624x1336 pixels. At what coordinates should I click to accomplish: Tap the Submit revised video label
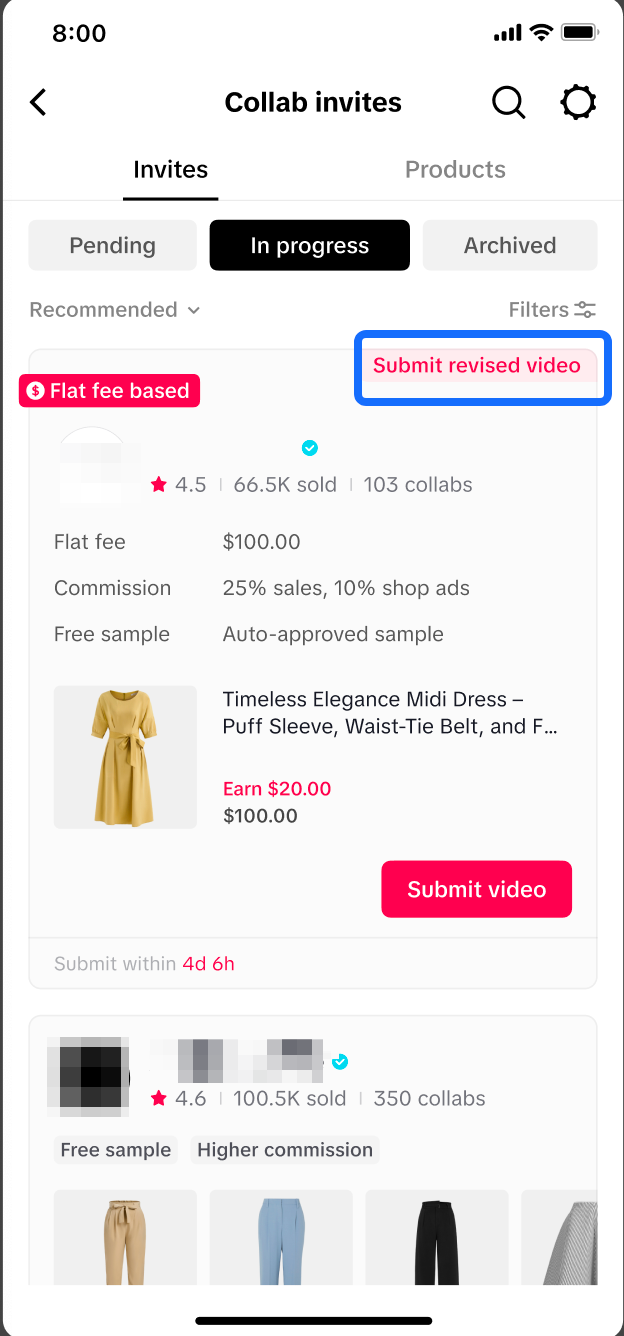pyautogui.click(x=477, y=365)
